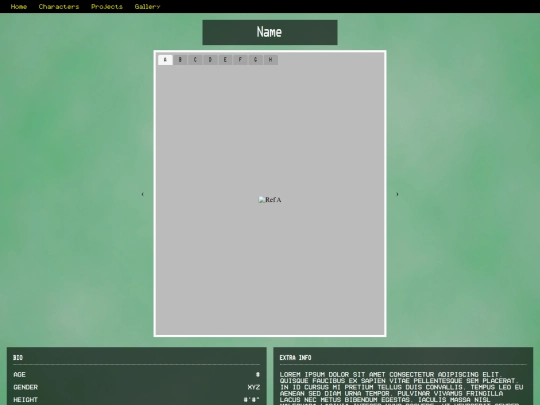This screenshot has height=405, width=540.
Task: Open reference tab H
Action: pos(271,60)
